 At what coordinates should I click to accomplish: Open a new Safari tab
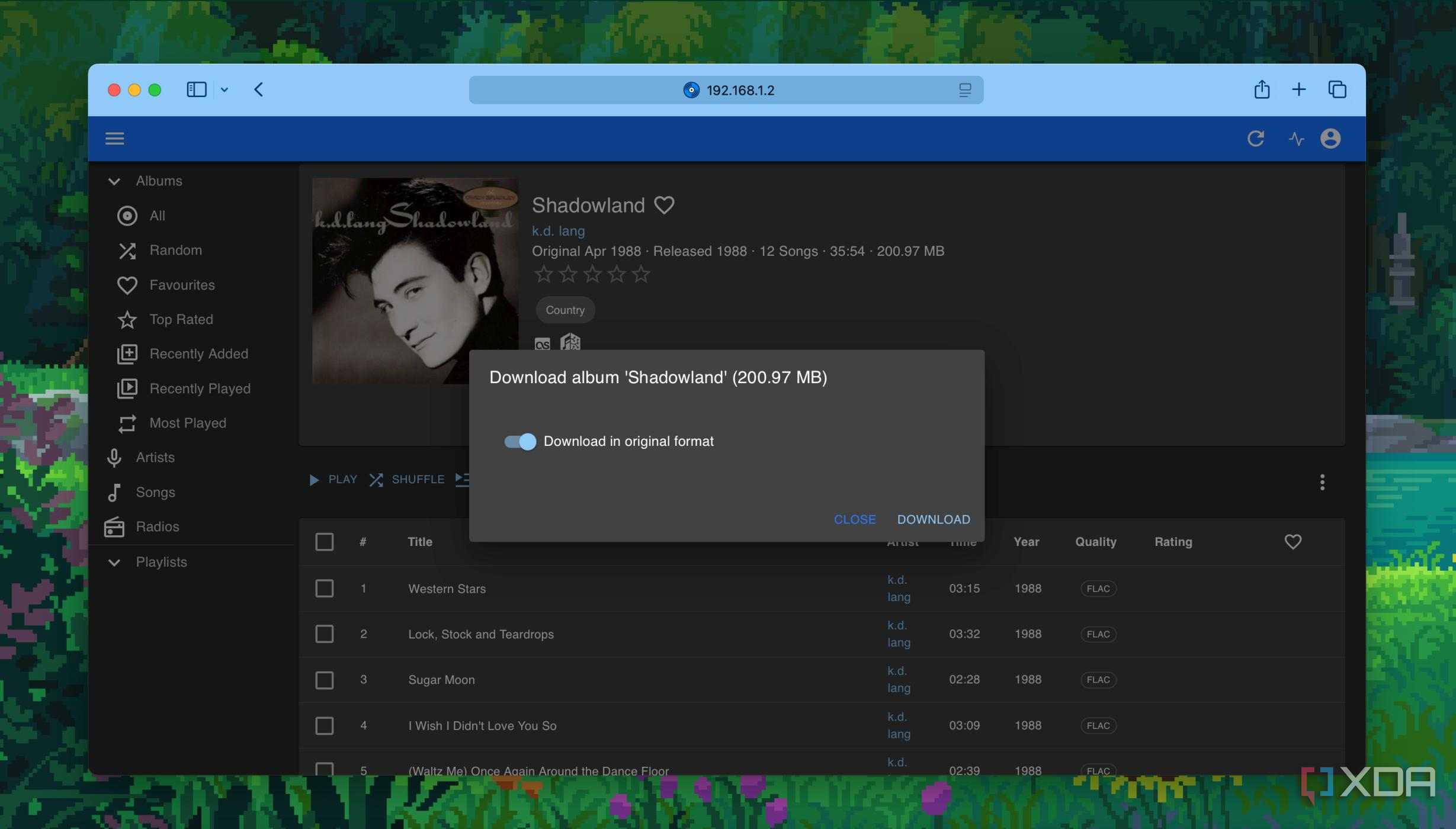click(x=1298, y=89)
